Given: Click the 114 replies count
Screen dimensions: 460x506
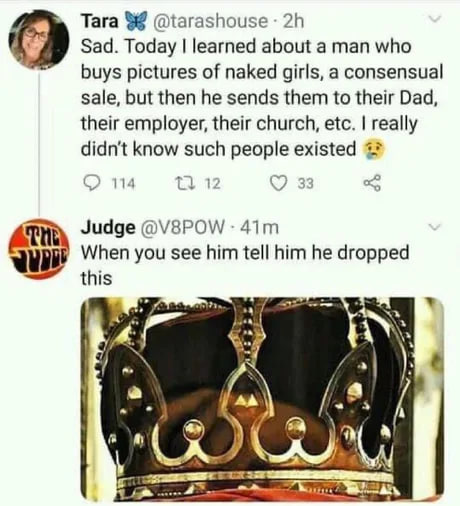Looking at the screenshot, I should [x=123, y=184].
